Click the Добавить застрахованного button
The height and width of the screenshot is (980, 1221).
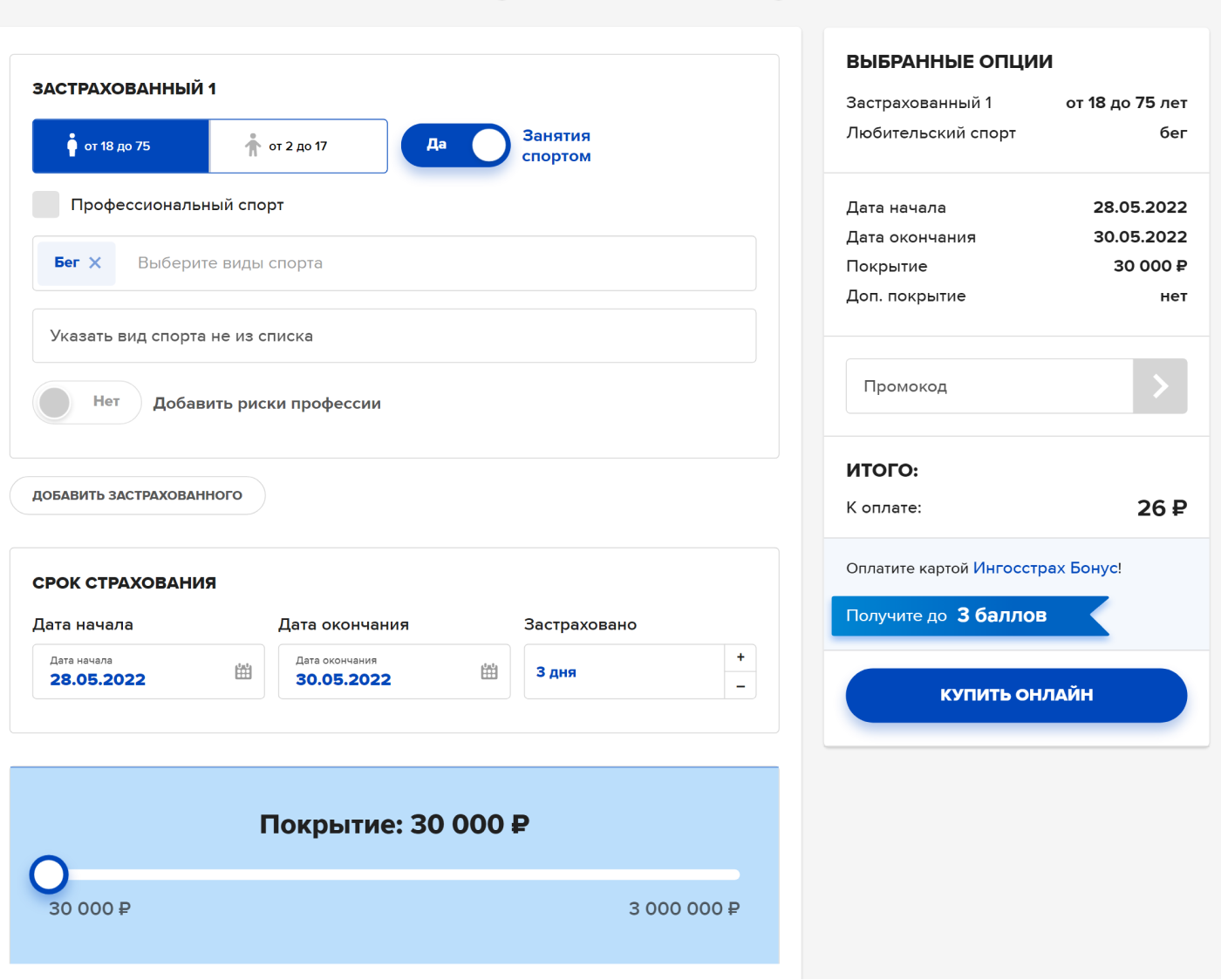point(138,495)
